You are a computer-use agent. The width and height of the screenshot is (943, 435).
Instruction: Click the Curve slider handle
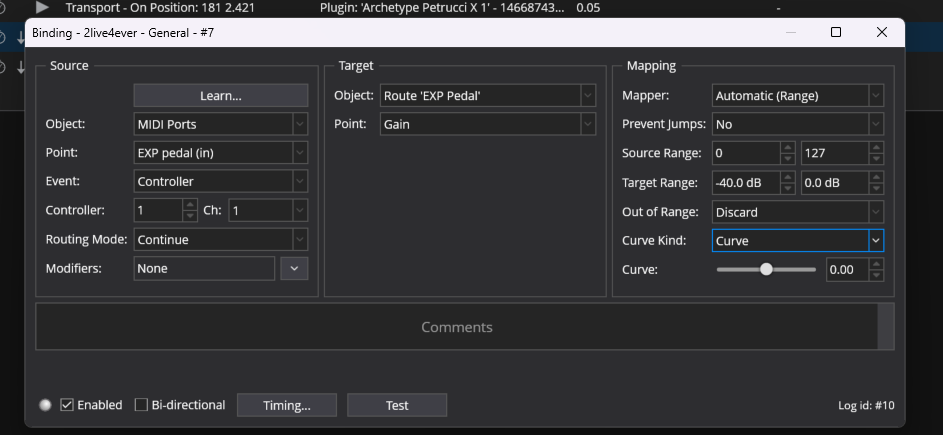pos(767,270)
